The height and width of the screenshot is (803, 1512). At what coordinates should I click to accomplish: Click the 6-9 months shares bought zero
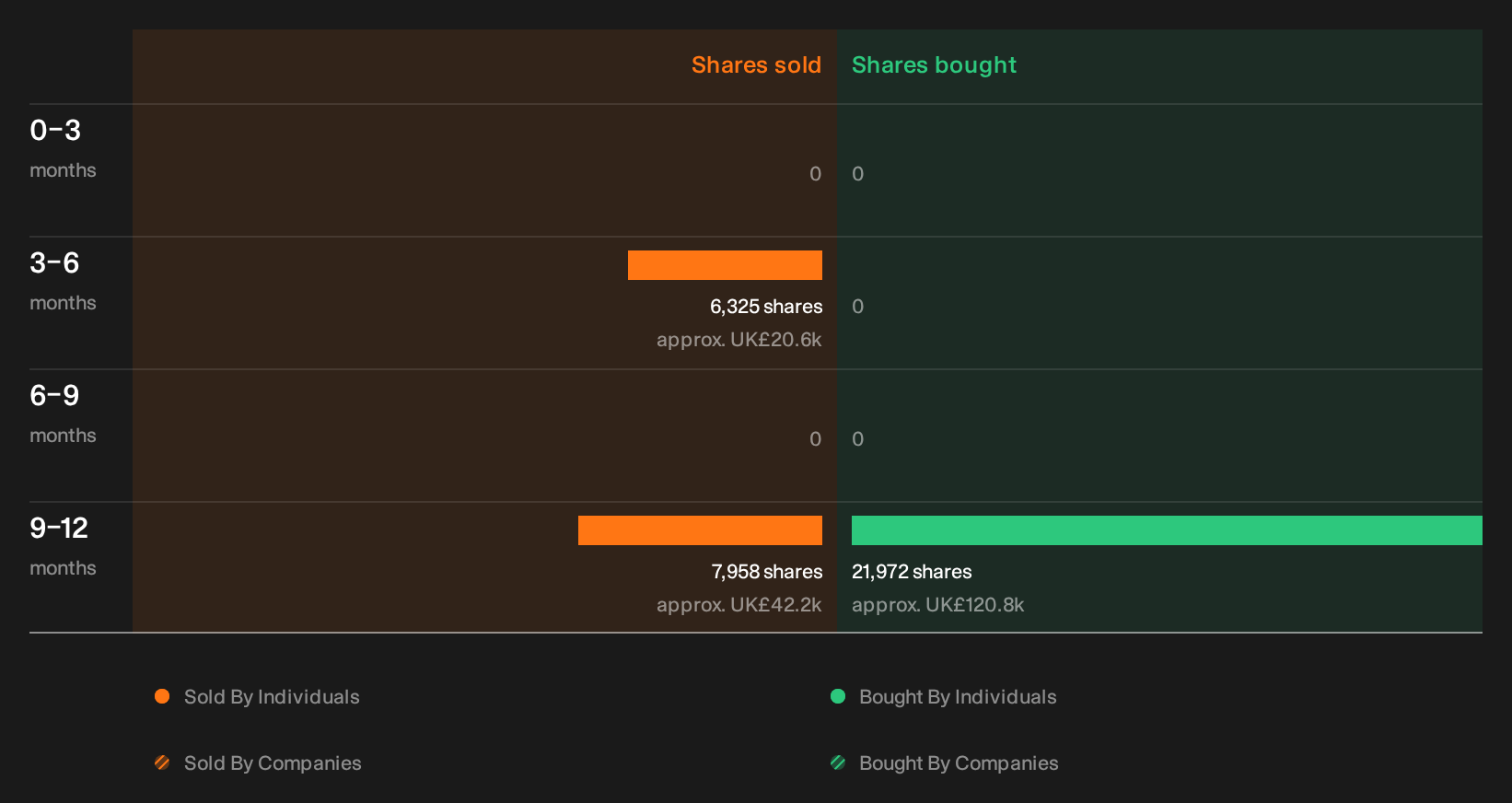coord(857,439)
